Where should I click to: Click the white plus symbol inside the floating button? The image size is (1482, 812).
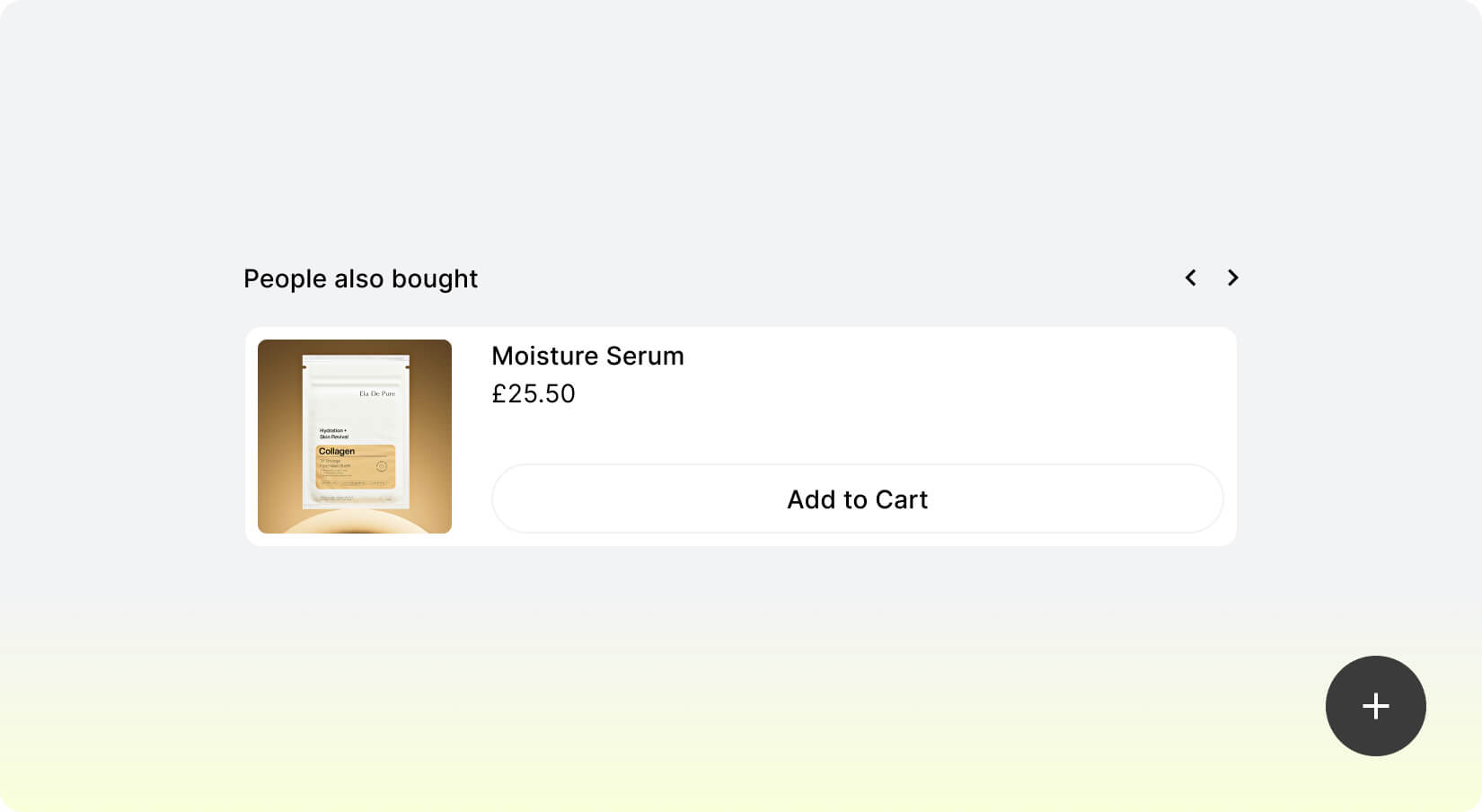pos(1375,706)
